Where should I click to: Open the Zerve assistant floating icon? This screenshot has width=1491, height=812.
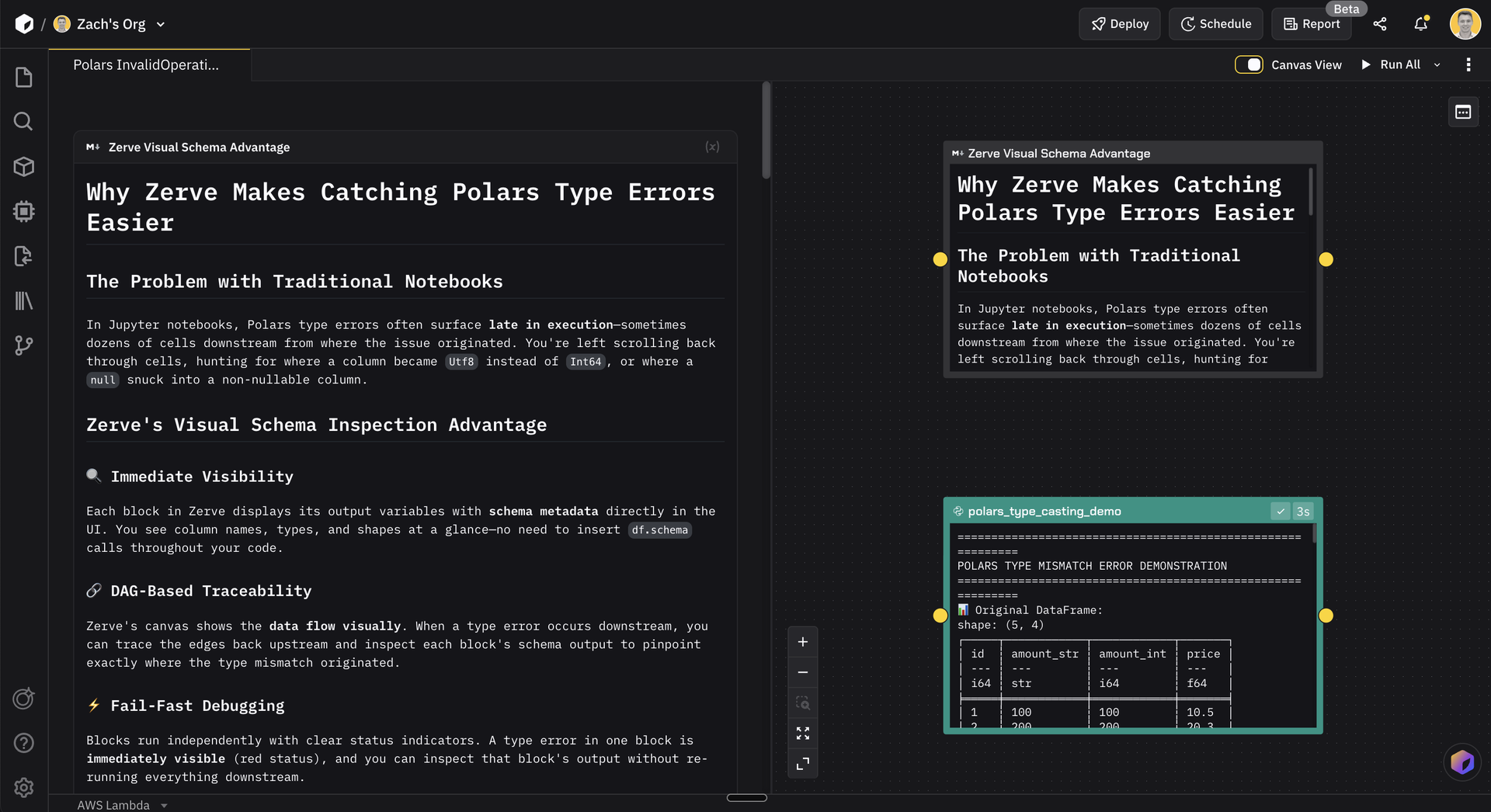pos(1462,762)
